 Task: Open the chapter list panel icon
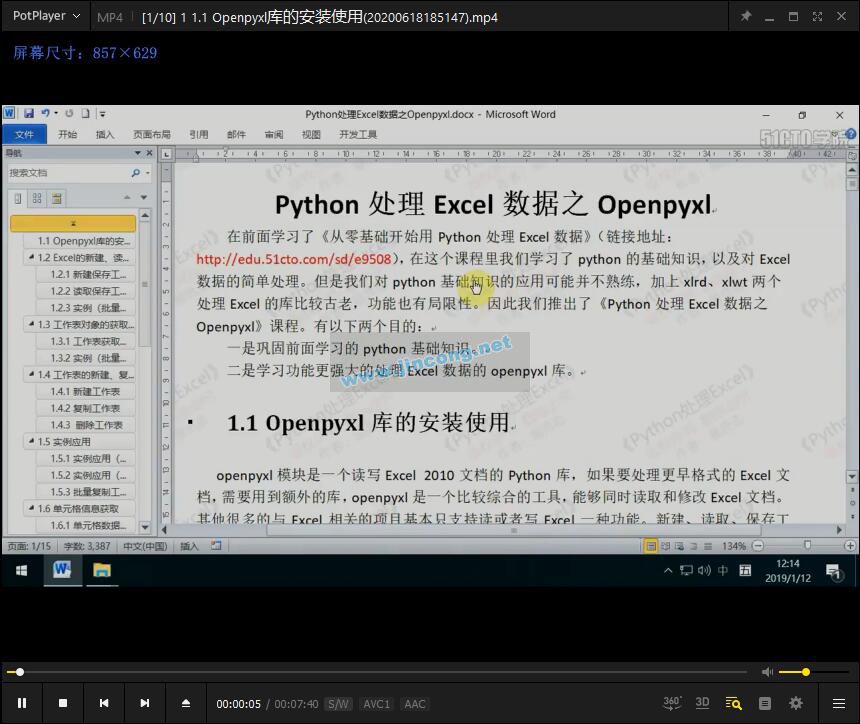click(x=765, y=703)
